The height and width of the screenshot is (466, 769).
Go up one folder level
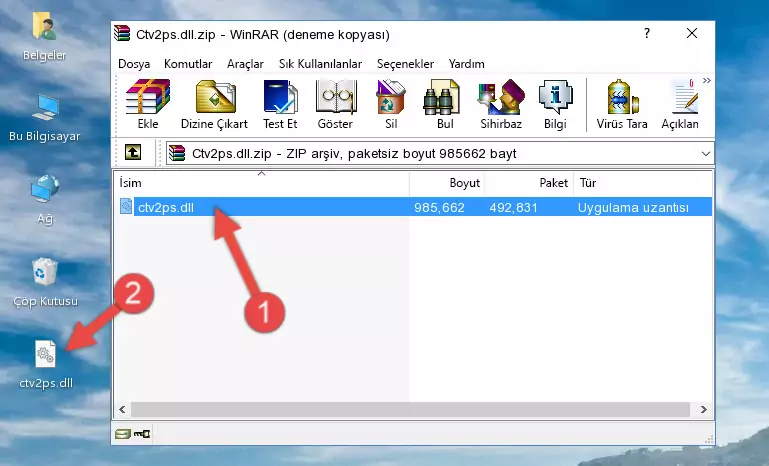pos(133,153)
